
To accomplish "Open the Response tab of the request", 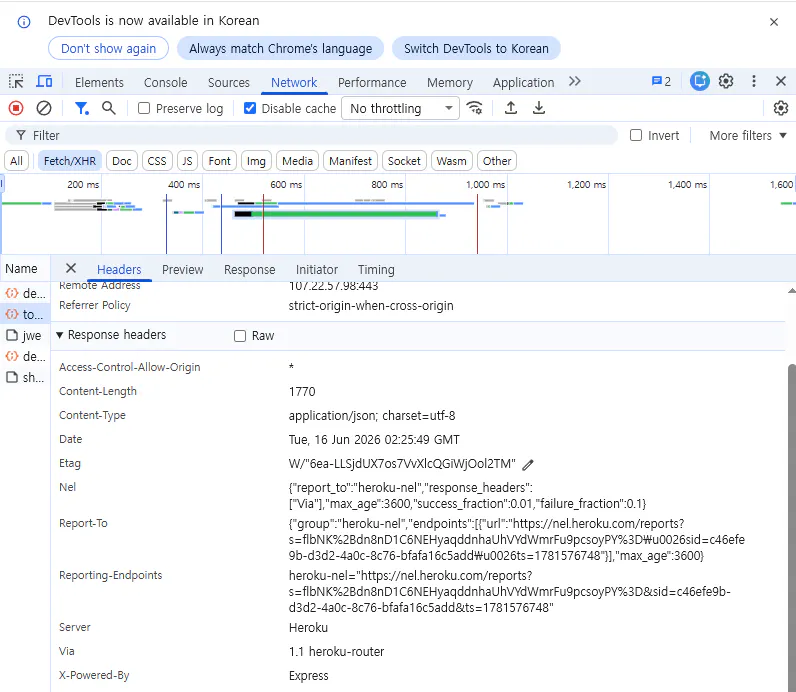I will tap(250, 270).
